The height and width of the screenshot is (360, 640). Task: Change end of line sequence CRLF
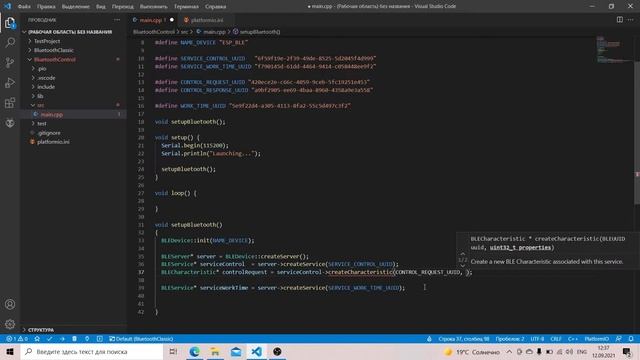(556, 339)
